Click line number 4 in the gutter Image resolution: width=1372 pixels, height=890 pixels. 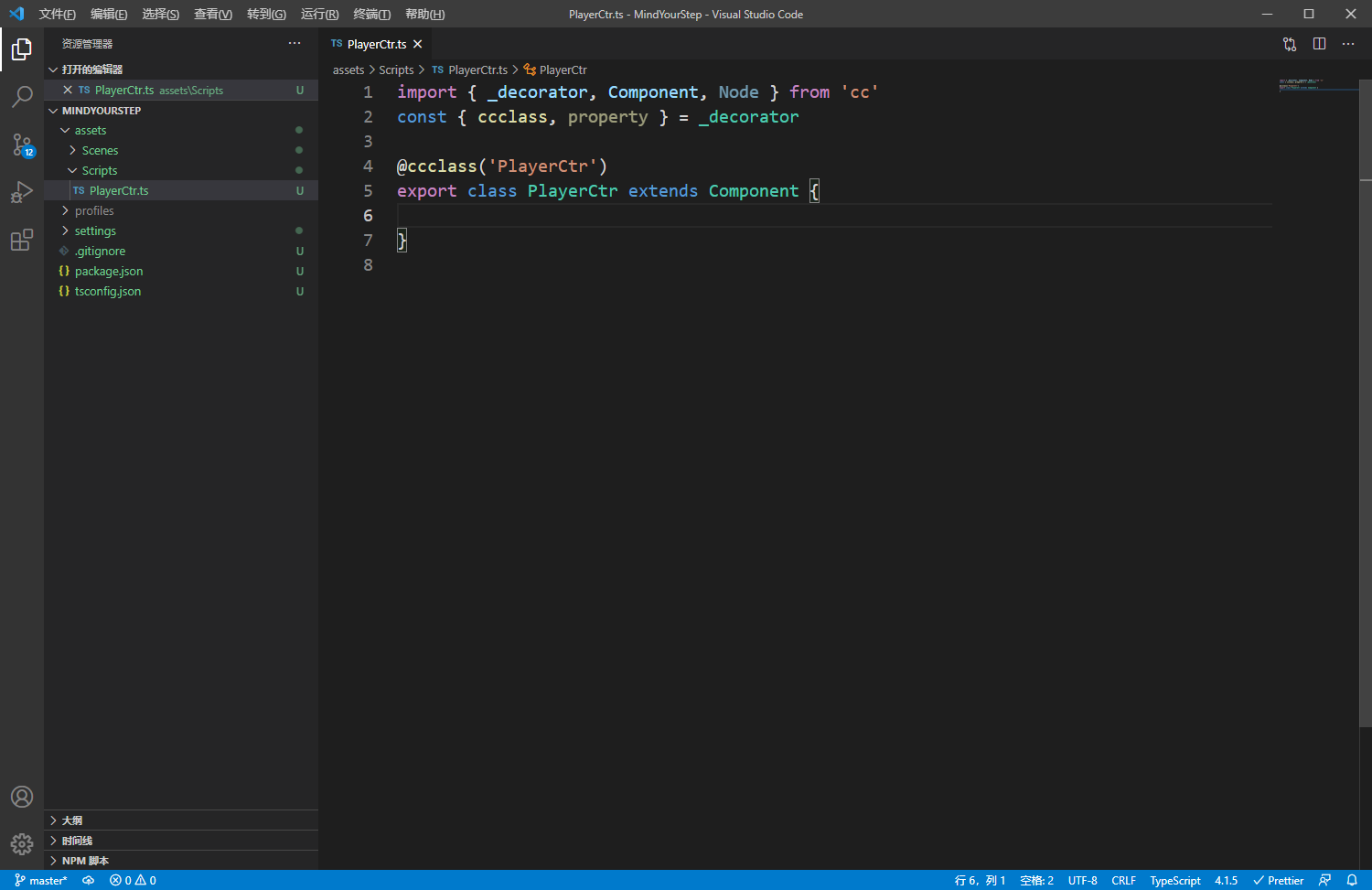point(368,166)
